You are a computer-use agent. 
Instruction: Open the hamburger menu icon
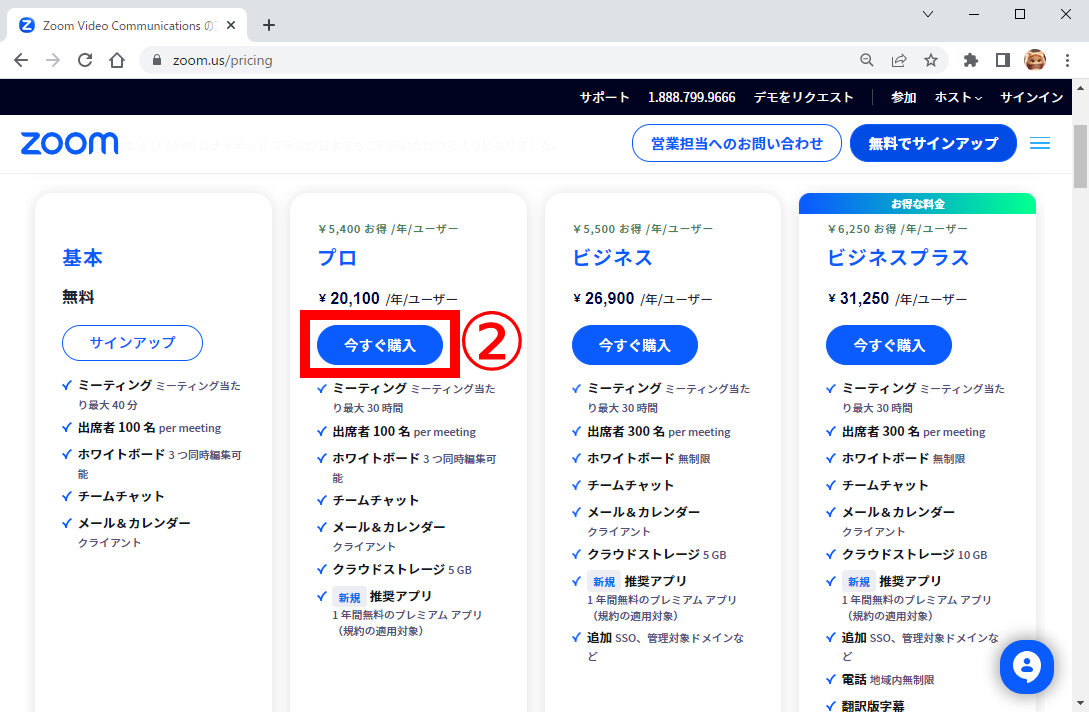1040,143
